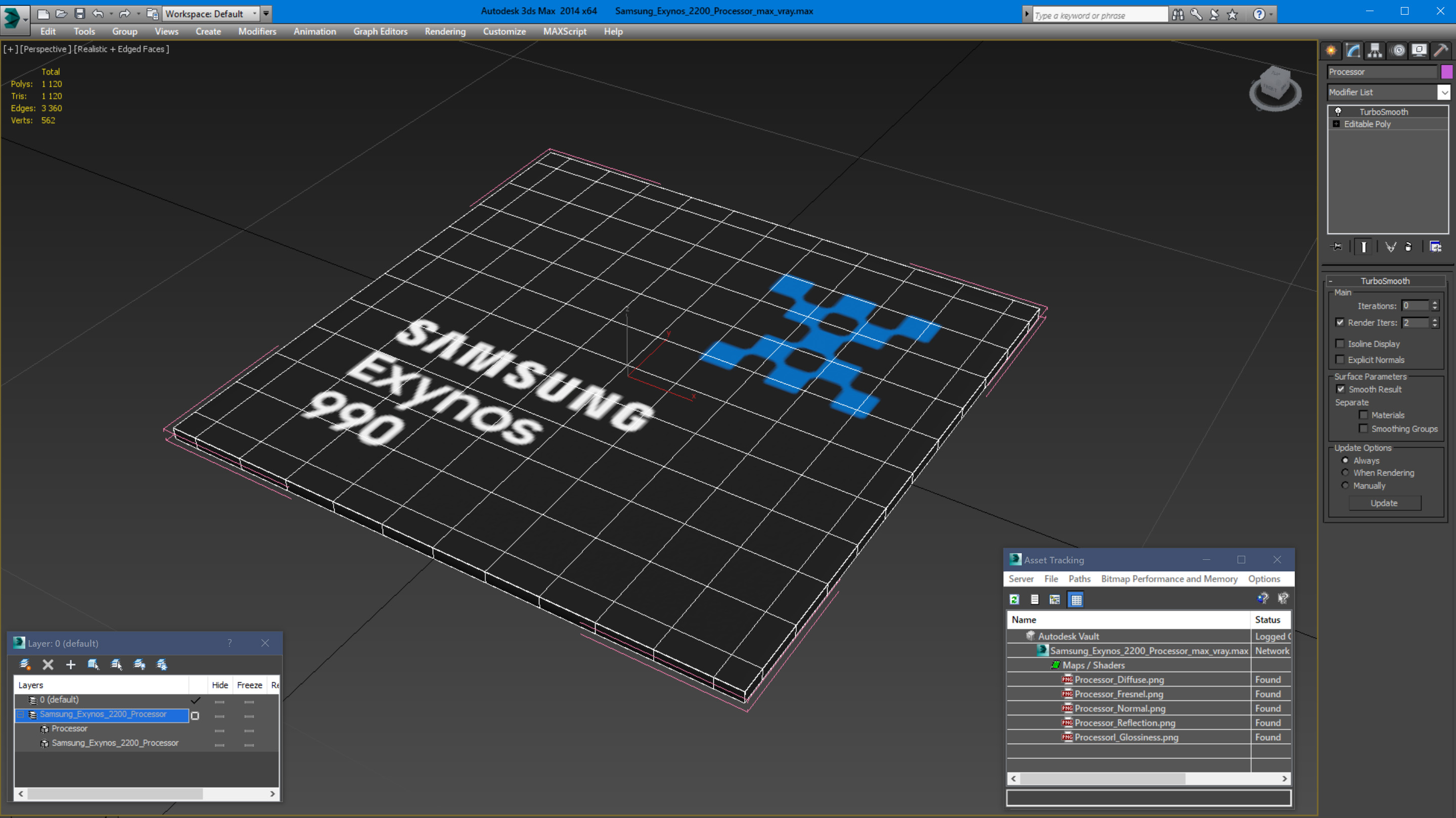Open Bitmap Performance and Memory menu
The width and height of the screenshot is (1456, 818).
1169,579
